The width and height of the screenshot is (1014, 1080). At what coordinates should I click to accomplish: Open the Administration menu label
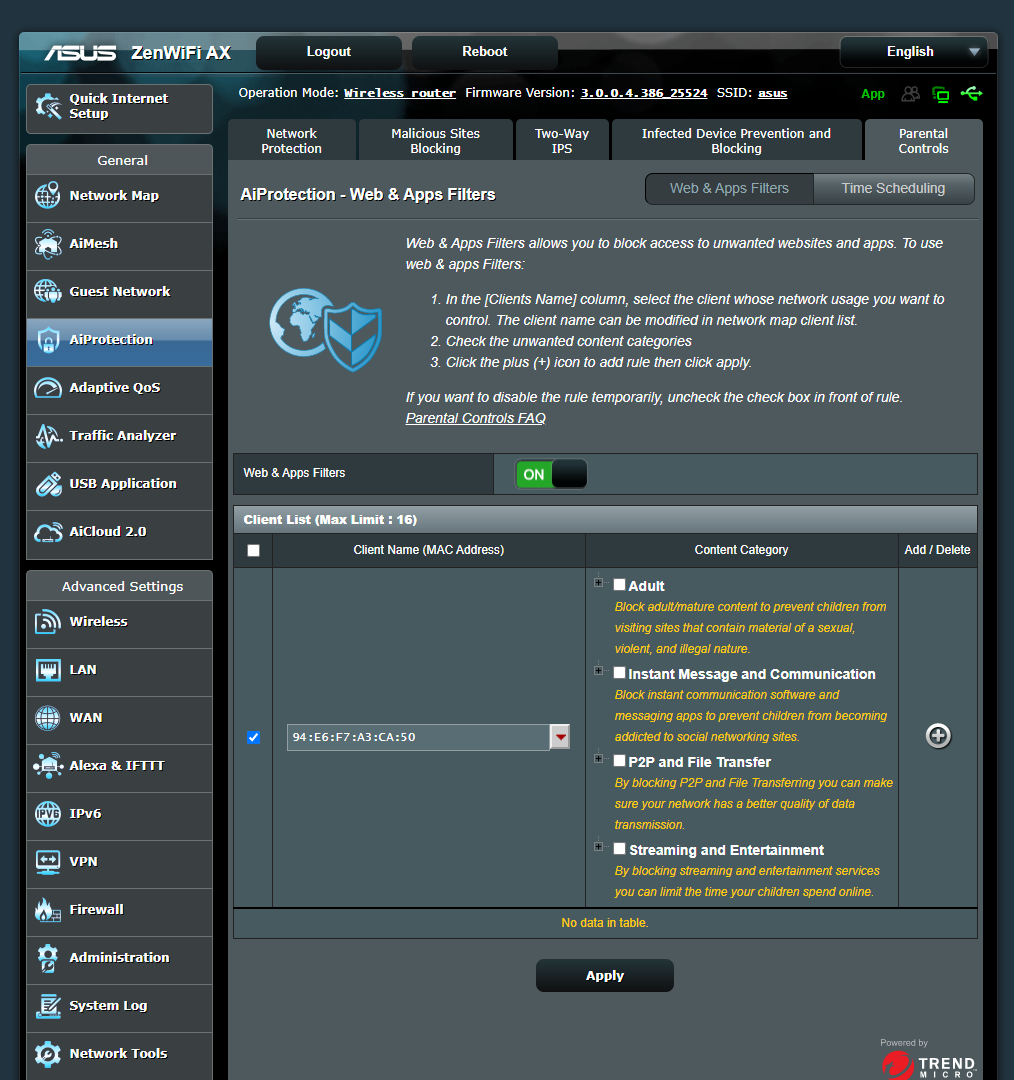119,958
